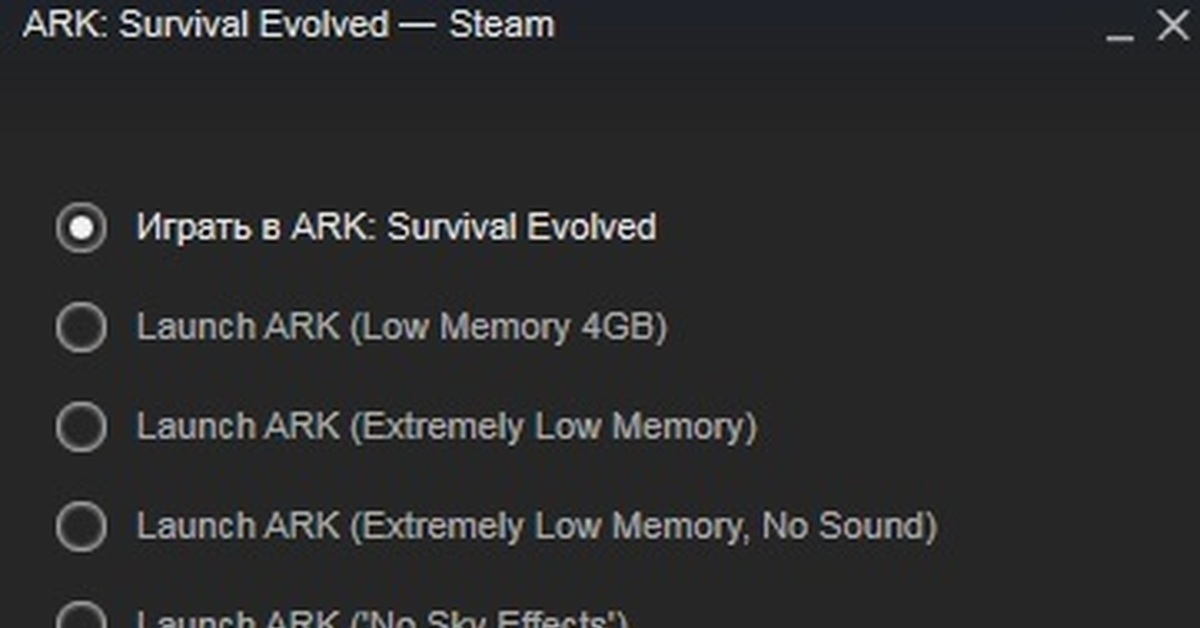
Task: Click the 'Играть в ARK: Survival Evolved' label text
Action: point(396,227)
